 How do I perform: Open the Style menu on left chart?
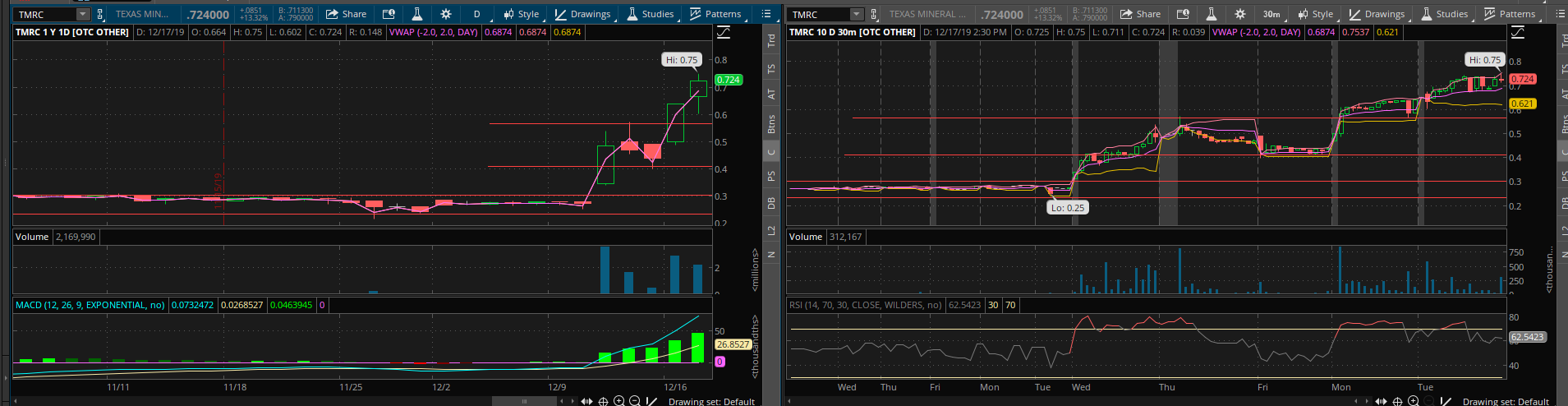tap(521, 14)
